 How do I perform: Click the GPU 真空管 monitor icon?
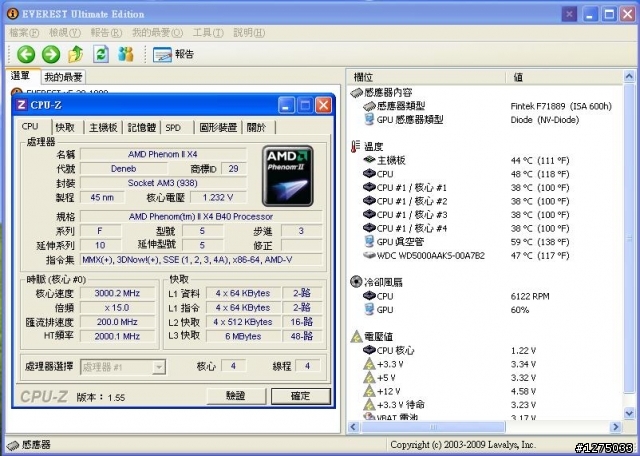[x=369, y=242]
